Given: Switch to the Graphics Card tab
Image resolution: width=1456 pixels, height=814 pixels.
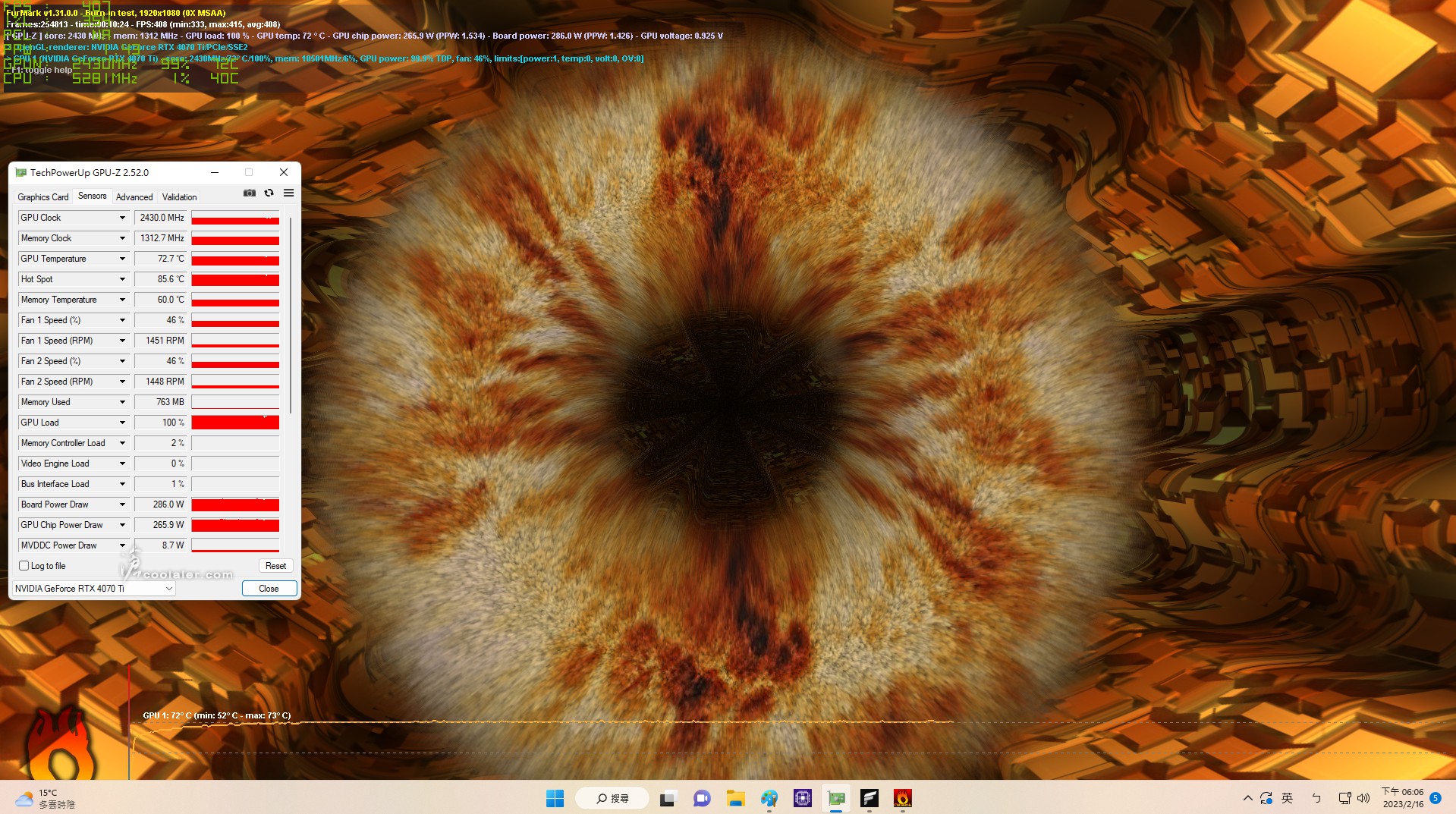Looking at the screenshot, I should pos(43,197).
